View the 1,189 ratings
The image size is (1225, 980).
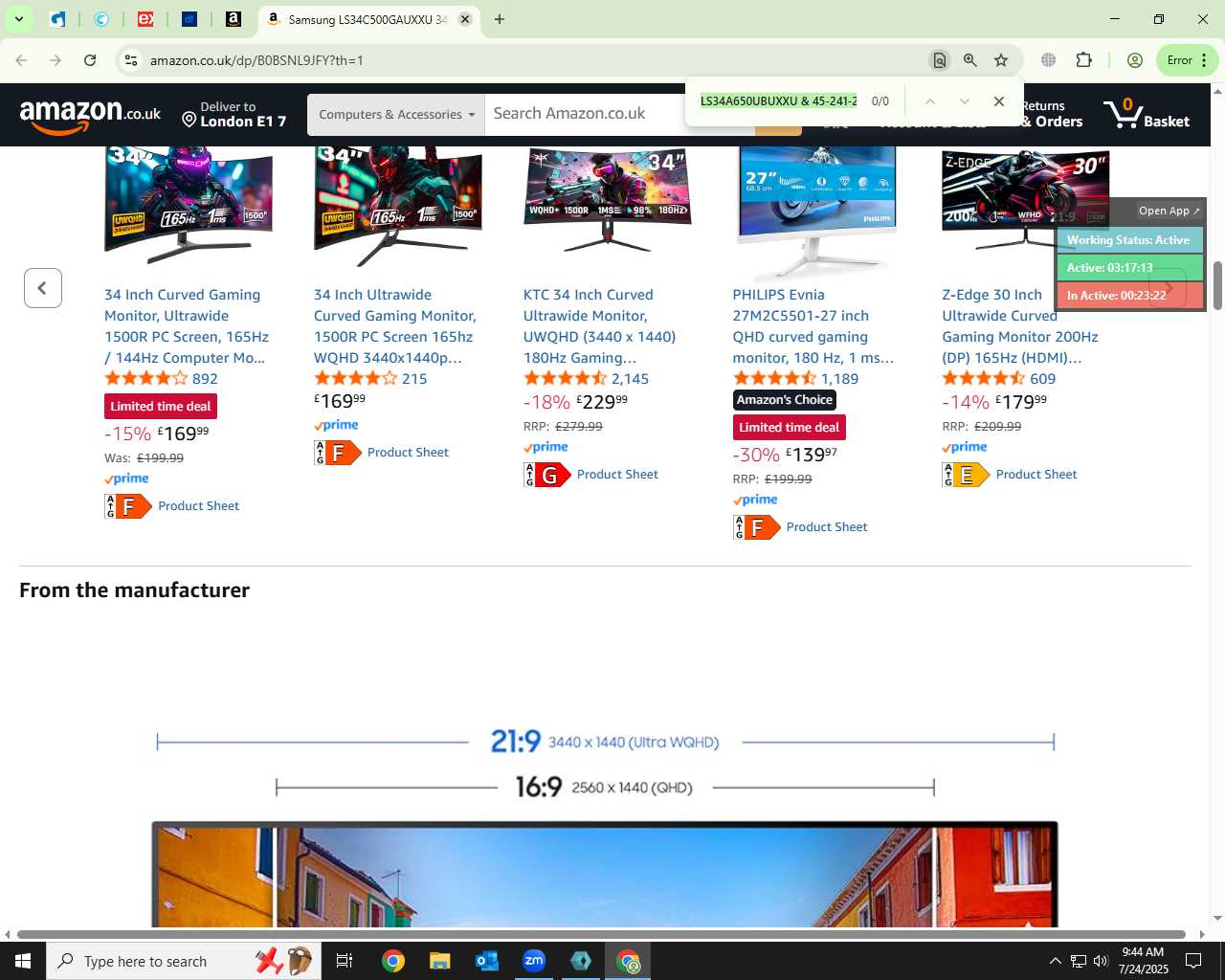[x=839, y=379]
